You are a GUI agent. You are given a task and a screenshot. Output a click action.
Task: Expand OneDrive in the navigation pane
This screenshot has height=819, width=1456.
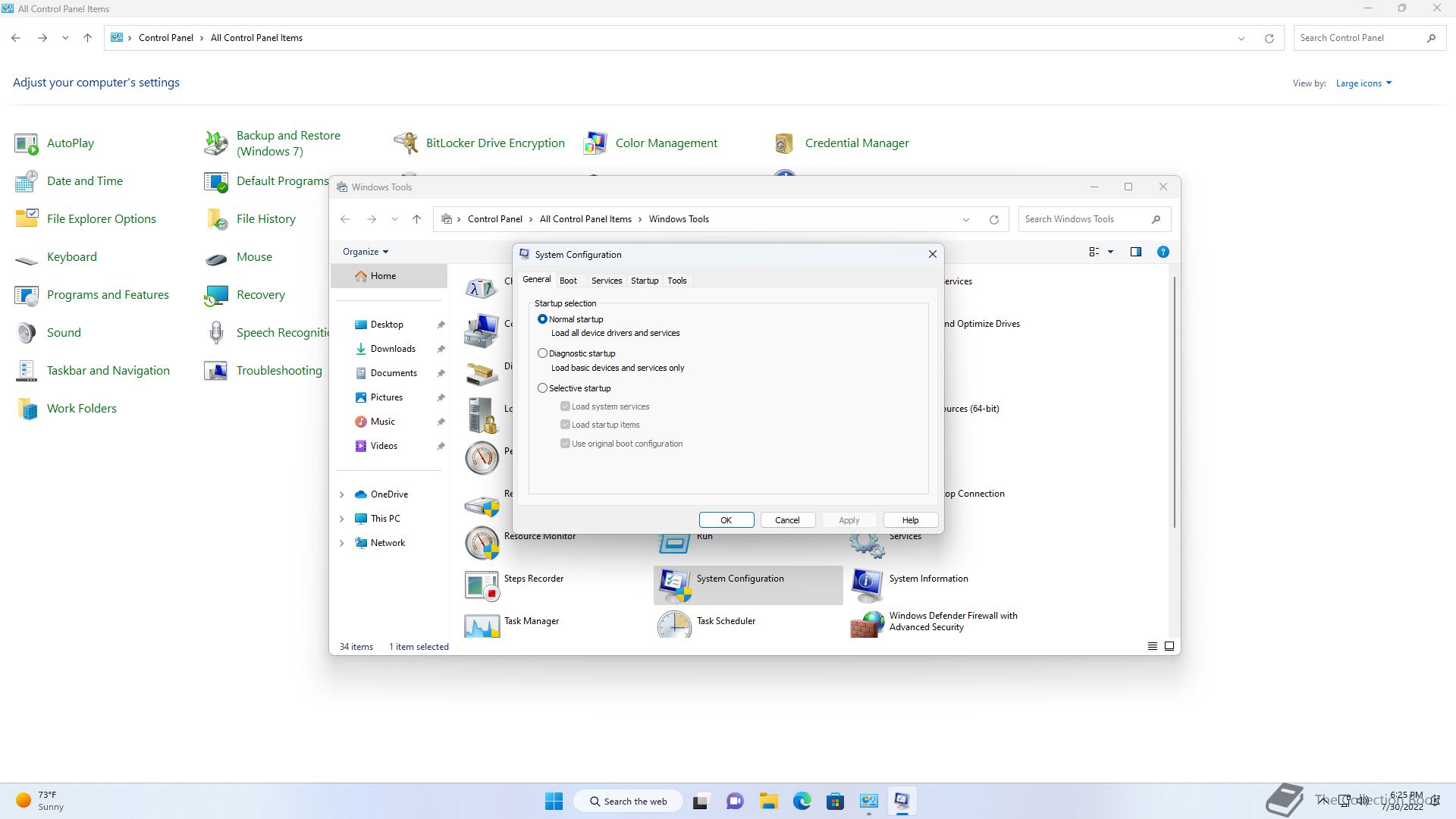pyautogui.click(x=341, y=494)
